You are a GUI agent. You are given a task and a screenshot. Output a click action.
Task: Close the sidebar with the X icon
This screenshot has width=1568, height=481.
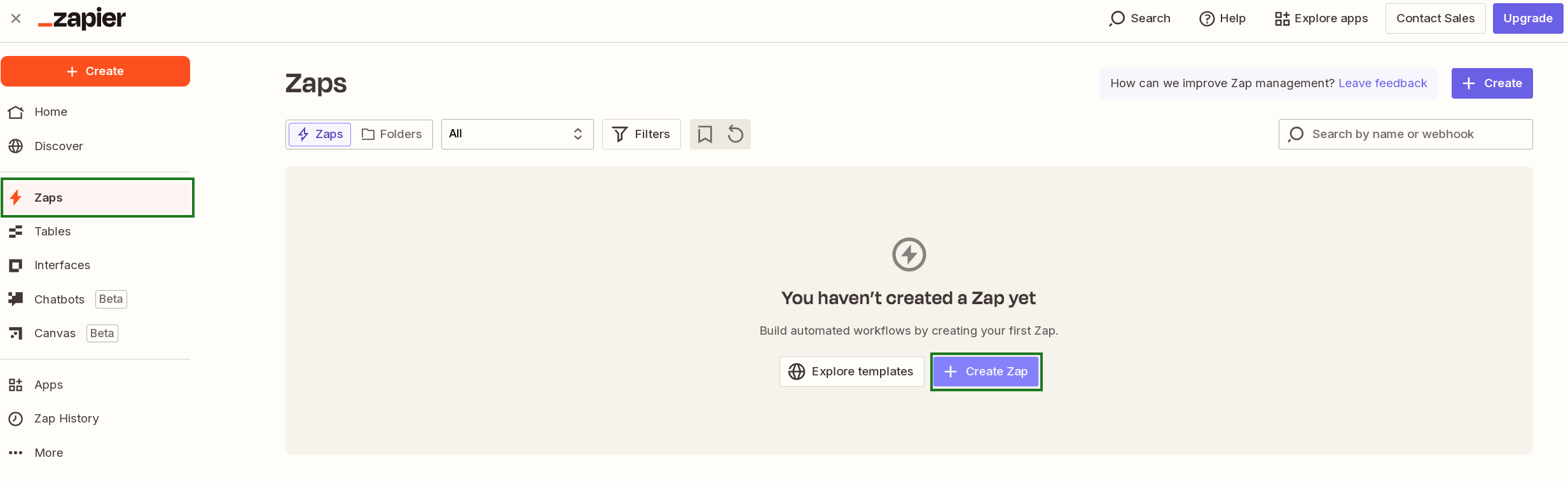(16, 18)
